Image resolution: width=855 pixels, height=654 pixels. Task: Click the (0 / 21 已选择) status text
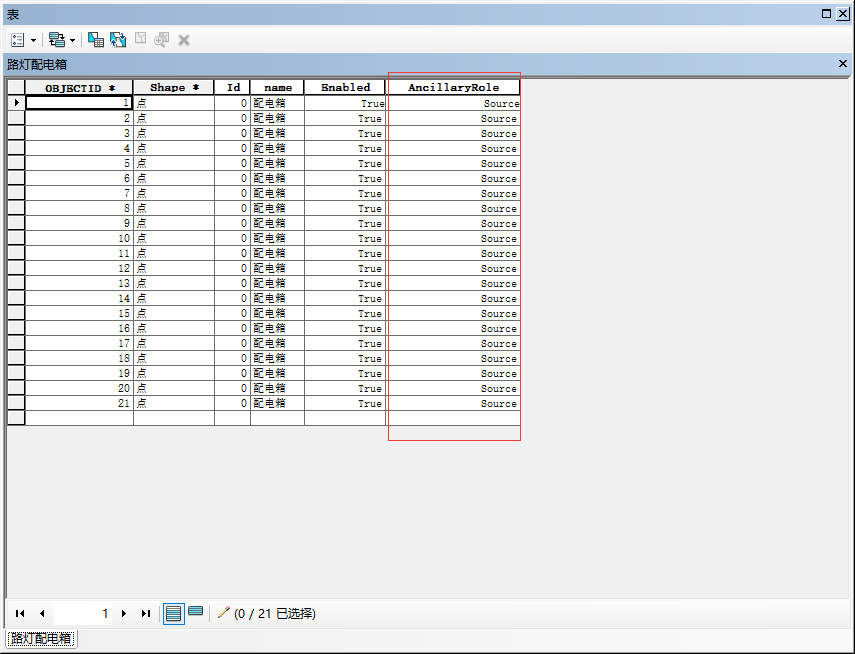click(x=275, y=614)
